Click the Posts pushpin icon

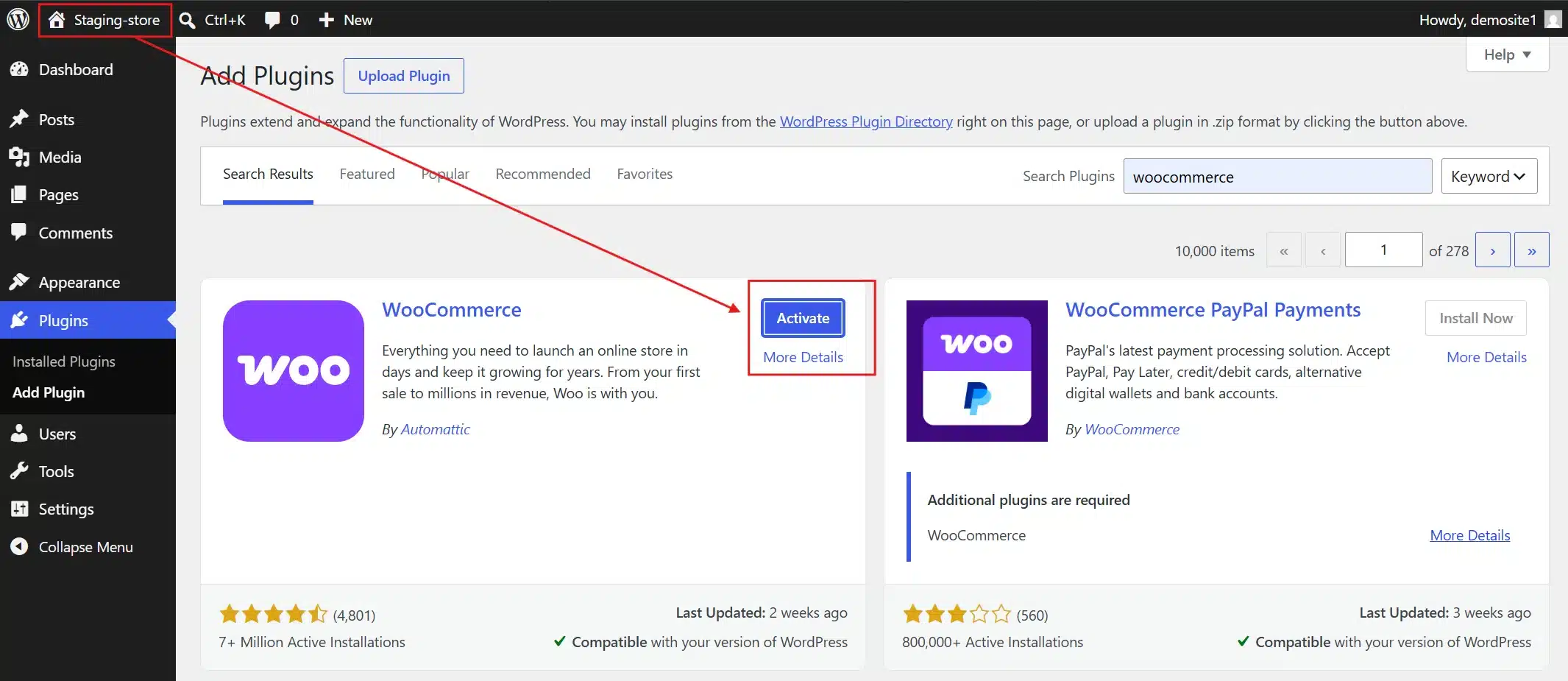pyautogui.click(x=19, y=119)
